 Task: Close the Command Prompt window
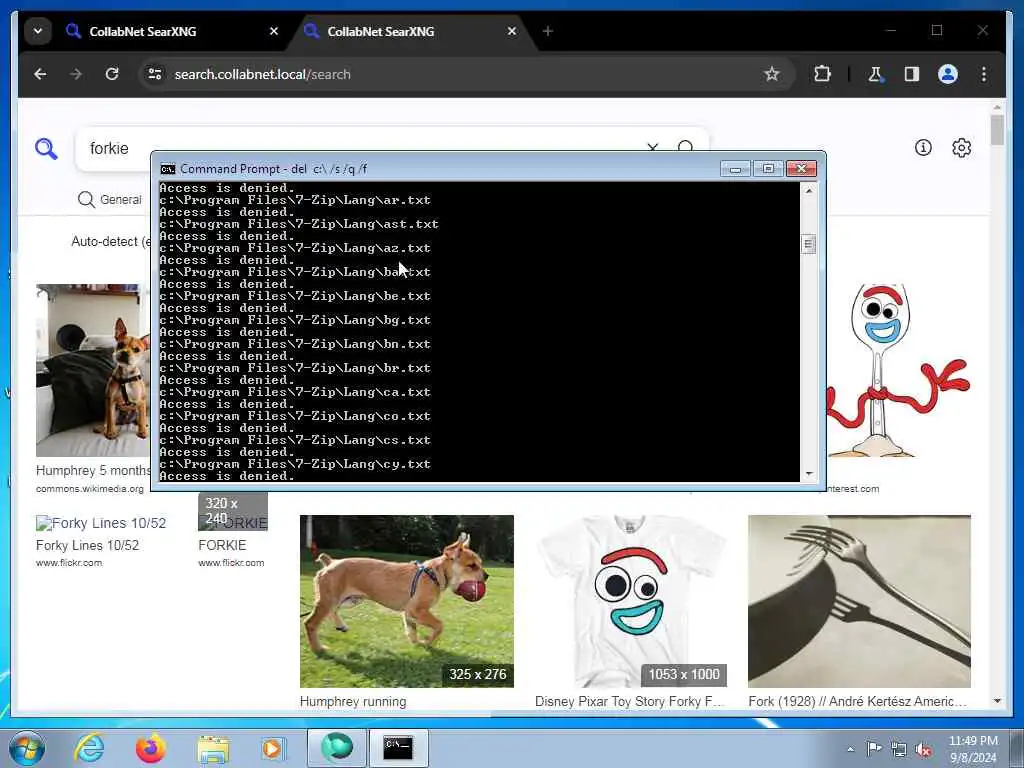tap(801, 169)
